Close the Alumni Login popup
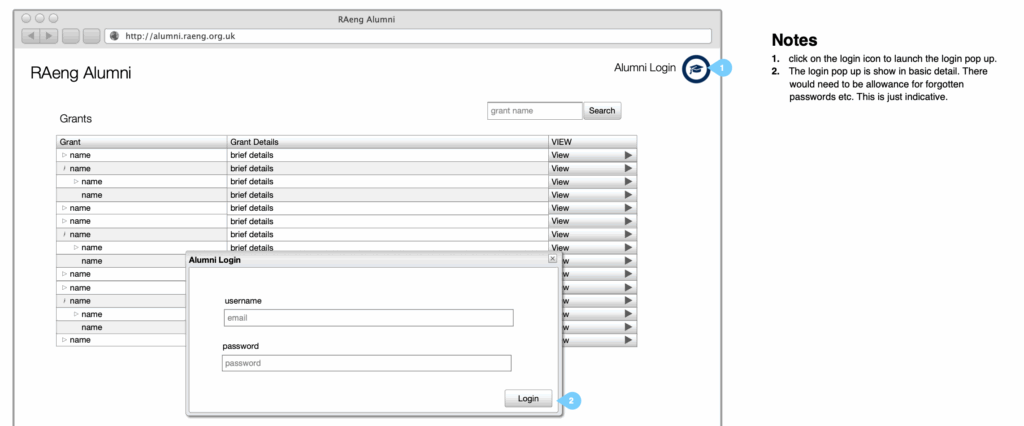Image resolution: width=1024 pixels, height=426 pixels. (552, 258)
